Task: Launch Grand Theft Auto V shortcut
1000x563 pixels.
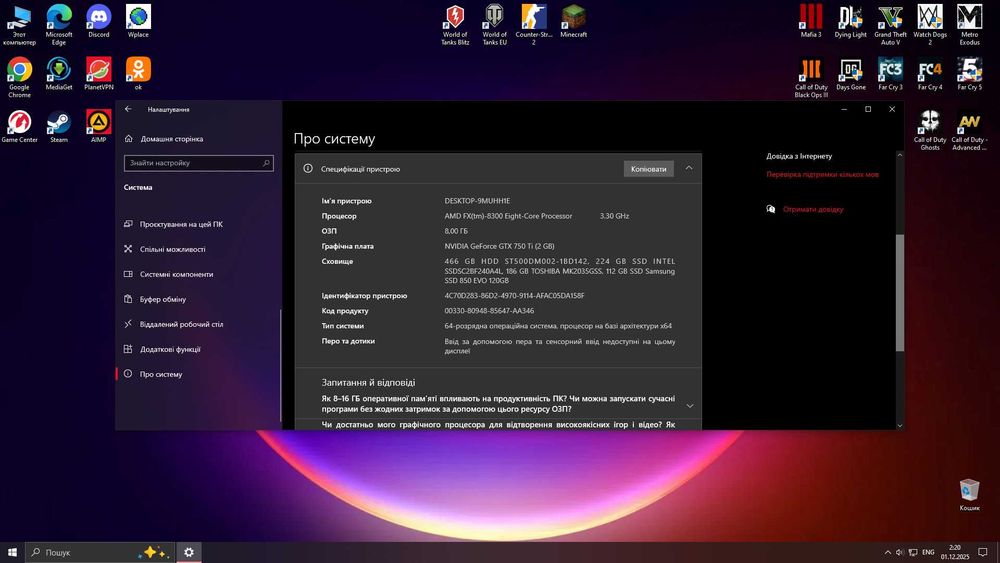Action: [890, 18]
